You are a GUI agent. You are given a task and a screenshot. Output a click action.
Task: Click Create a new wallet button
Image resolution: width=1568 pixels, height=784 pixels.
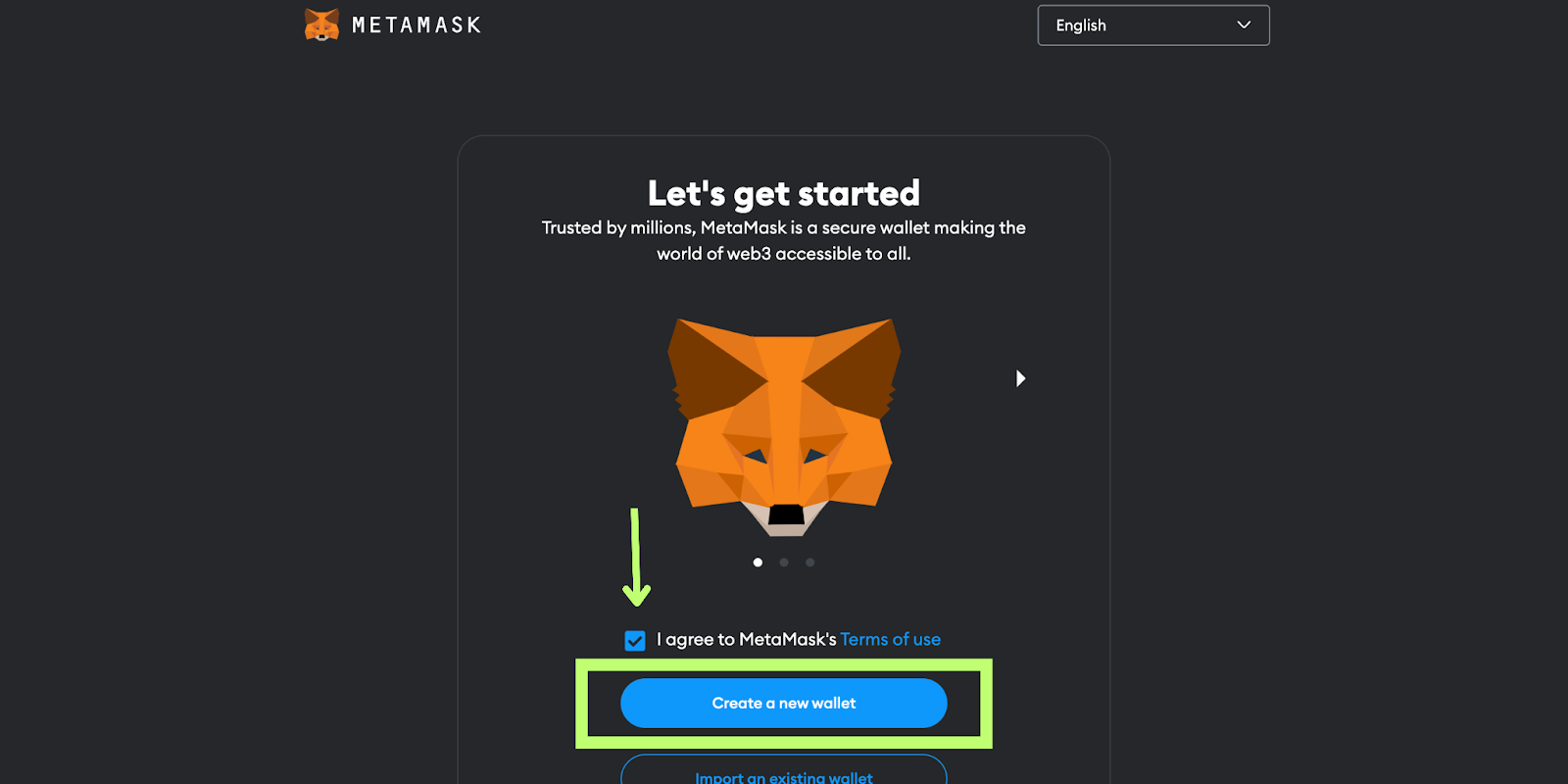784,704
